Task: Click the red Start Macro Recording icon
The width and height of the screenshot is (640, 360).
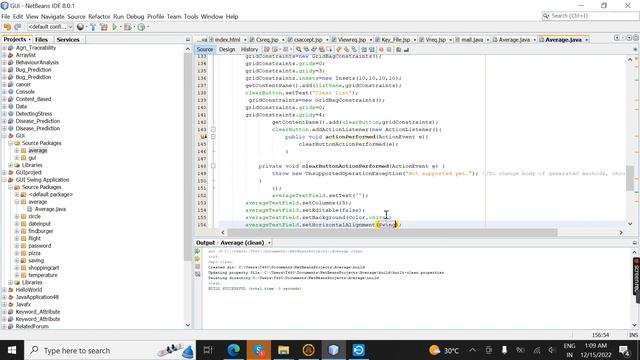Action: [x=382, y=50]
